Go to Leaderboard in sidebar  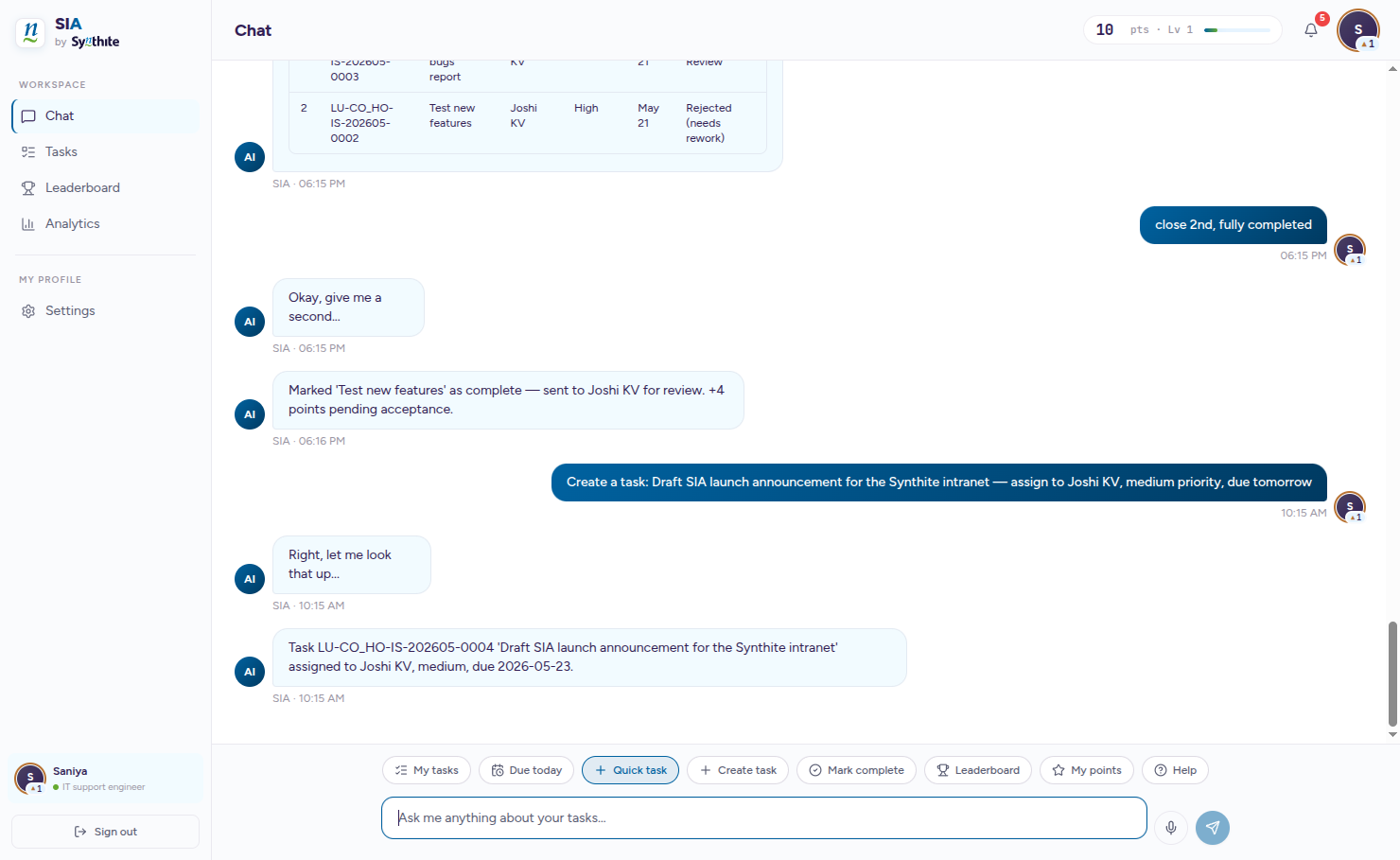tap(105, 187)
